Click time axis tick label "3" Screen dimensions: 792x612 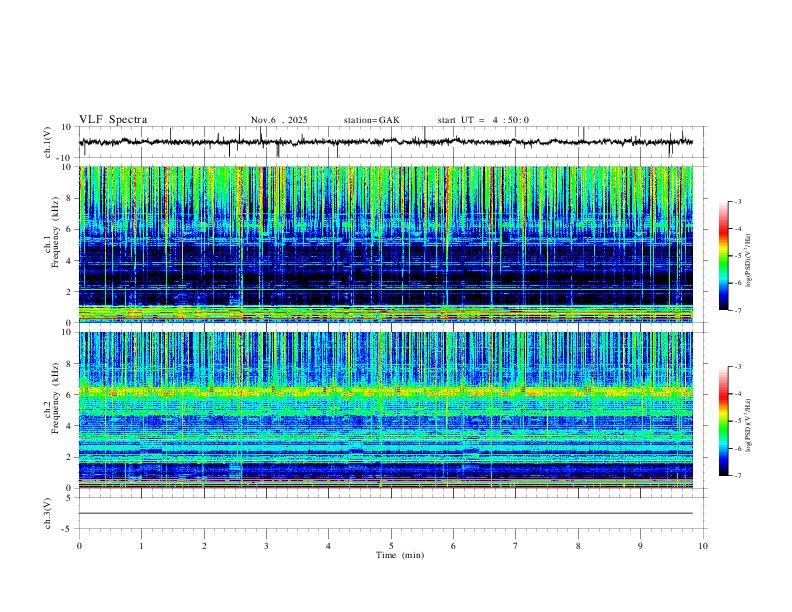(266, 546)
